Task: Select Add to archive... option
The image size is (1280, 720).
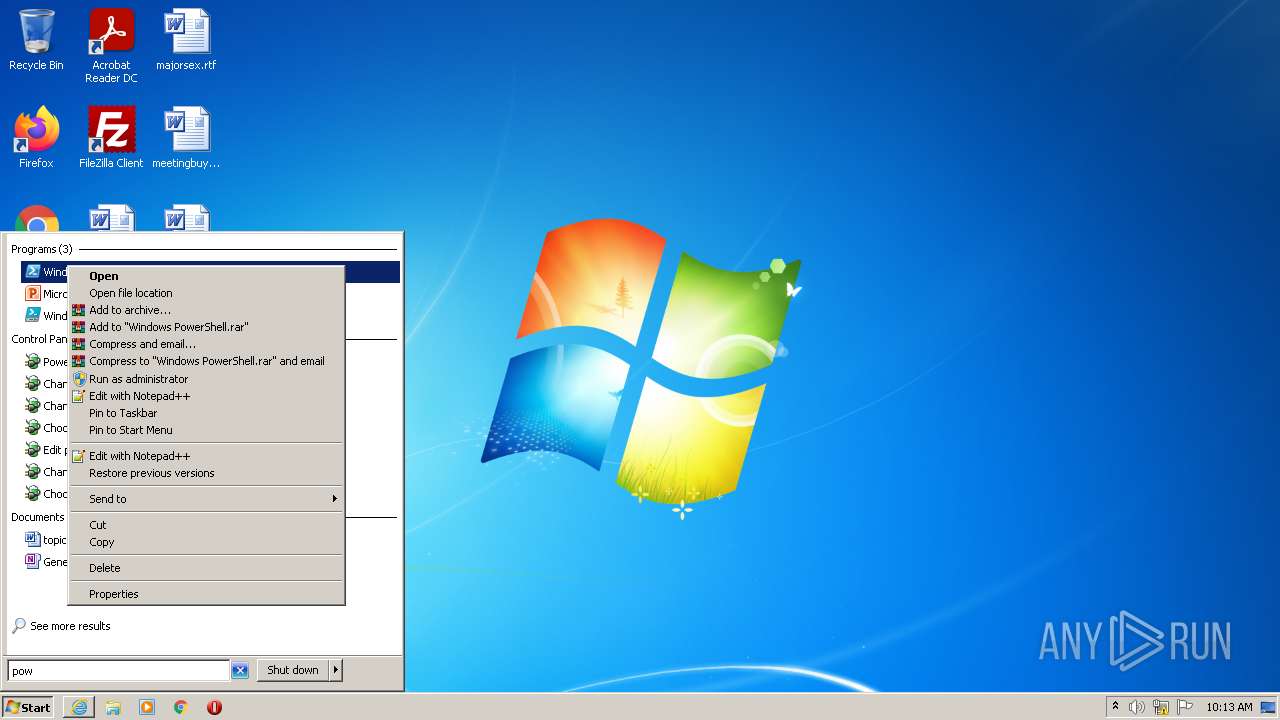Action: pos(206,310)
